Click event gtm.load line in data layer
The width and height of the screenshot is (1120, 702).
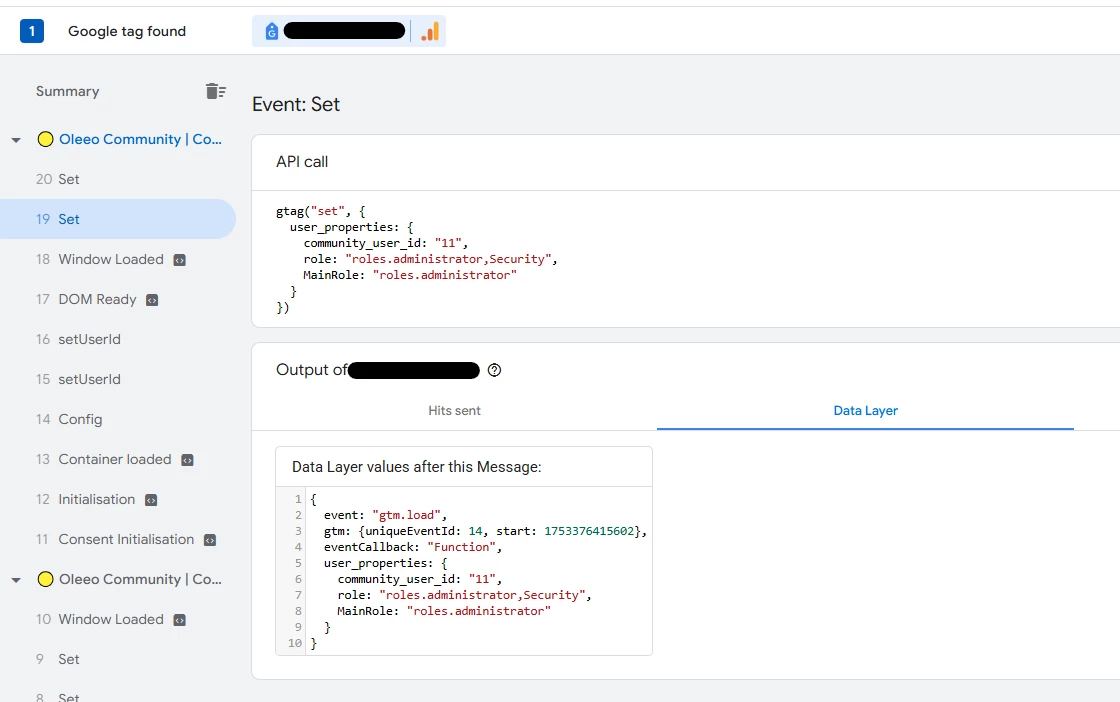point(386,515)
